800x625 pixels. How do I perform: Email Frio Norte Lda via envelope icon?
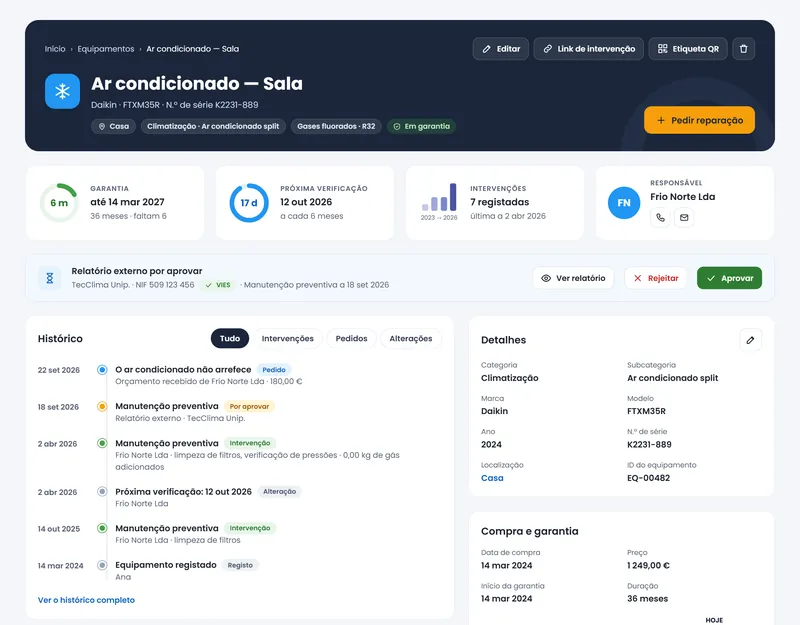coord(684,218)
